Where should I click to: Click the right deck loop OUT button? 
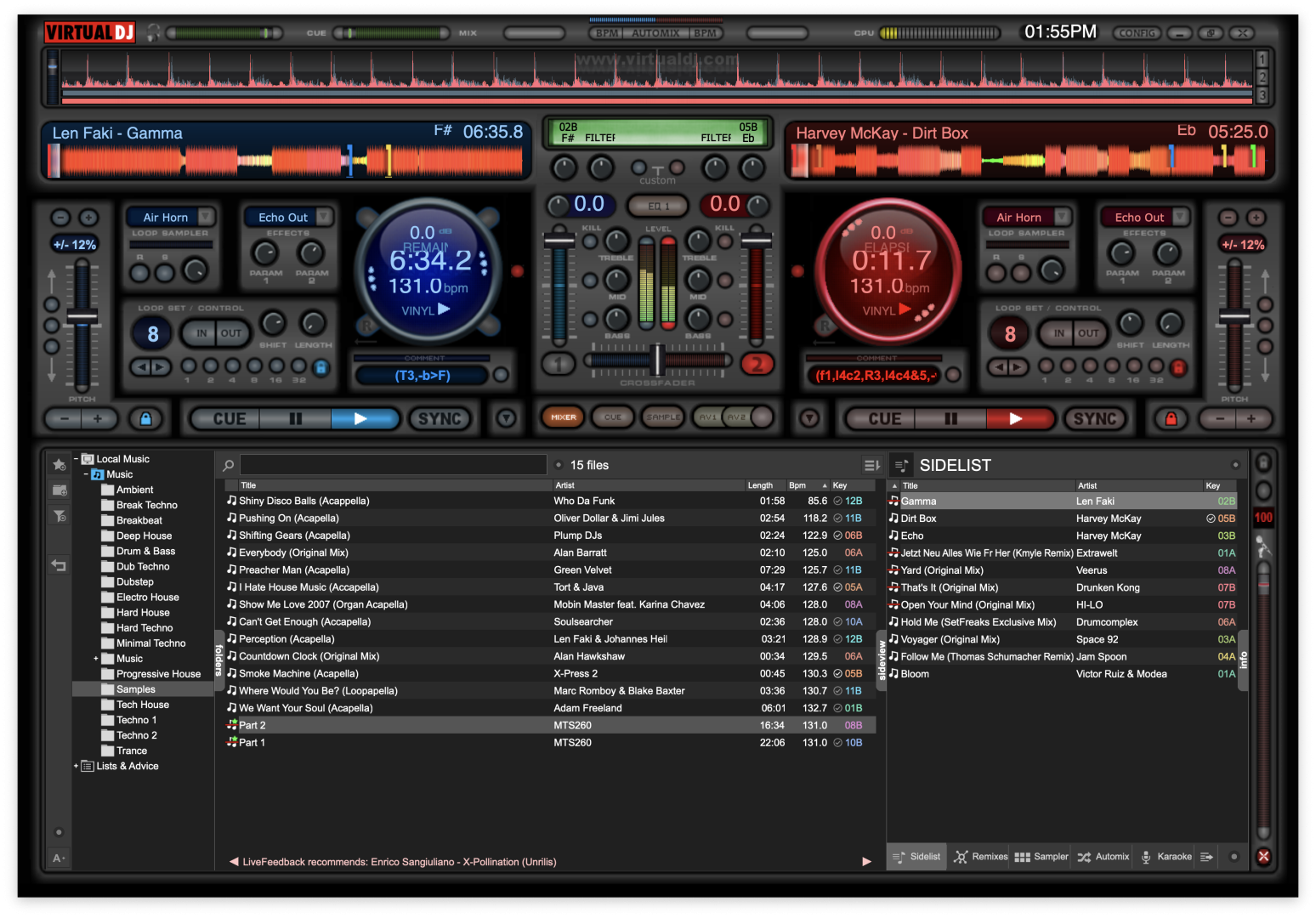click(x=1088, y=333)
